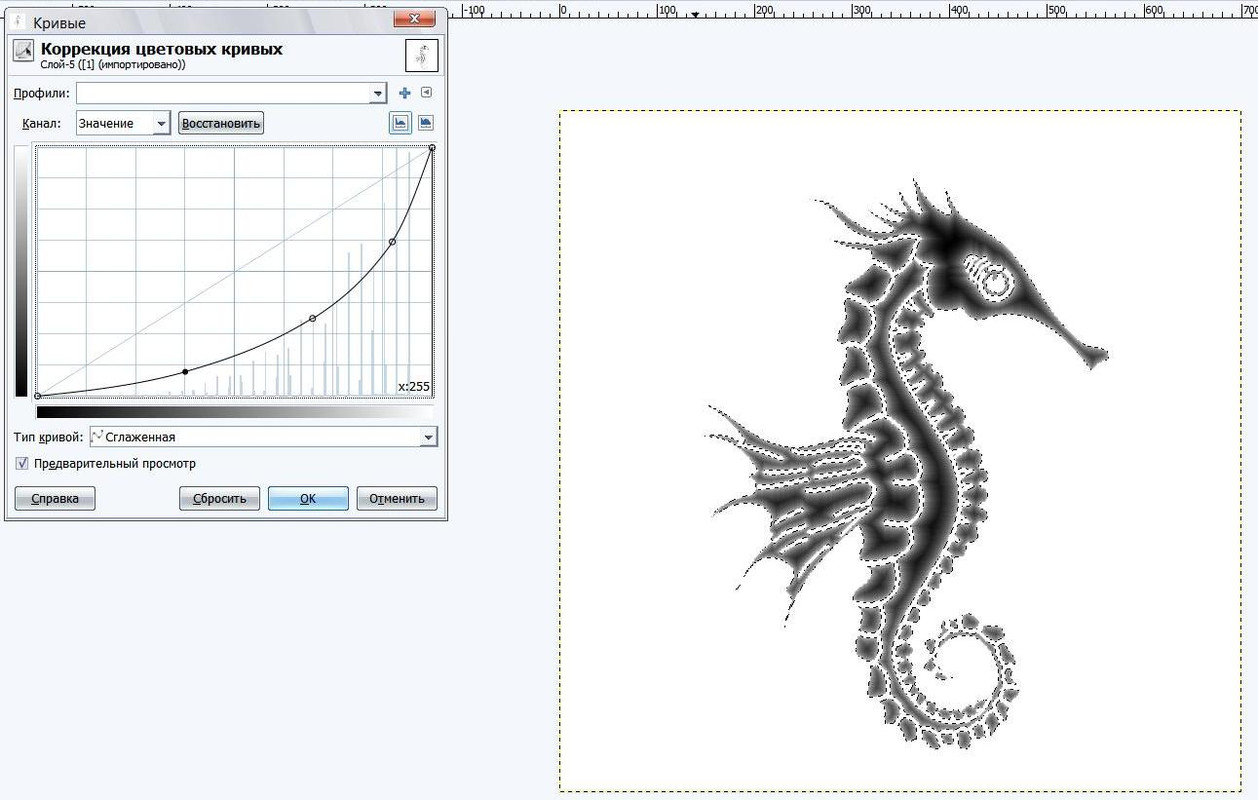This screenshot has height=800, width=1258.
Task: Open the Профили dropdown list
Action: 231,93
